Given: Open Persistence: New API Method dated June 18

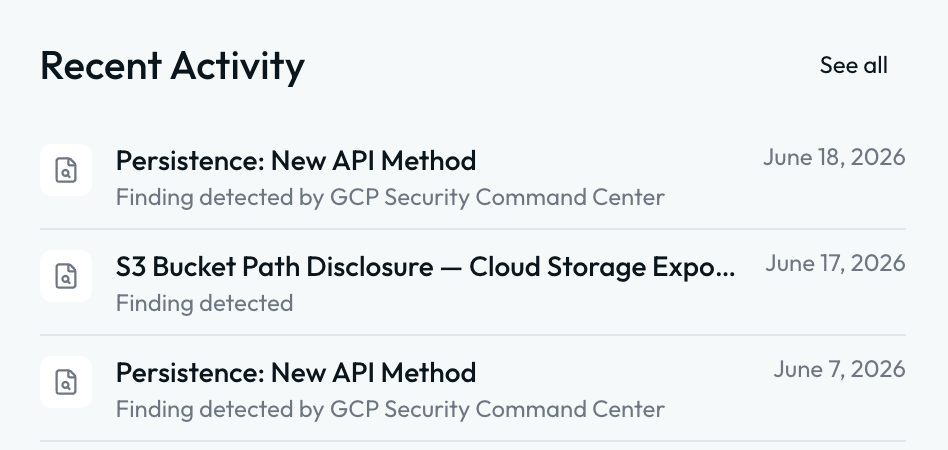Looking at the screenshot, I should coord(296,161).
